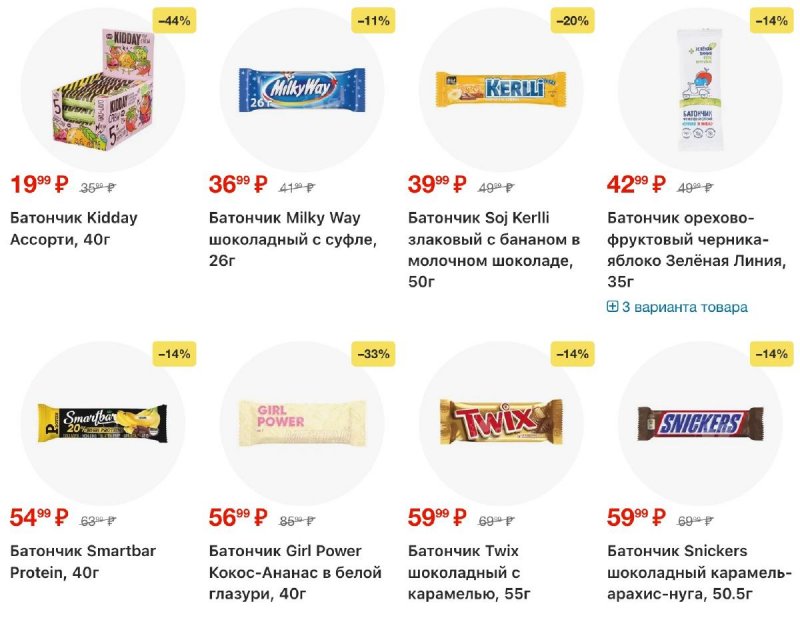Open Батончик Smartbar Protein, 40г title
Viewport: 800px width, 622px height.
(83, 562)
